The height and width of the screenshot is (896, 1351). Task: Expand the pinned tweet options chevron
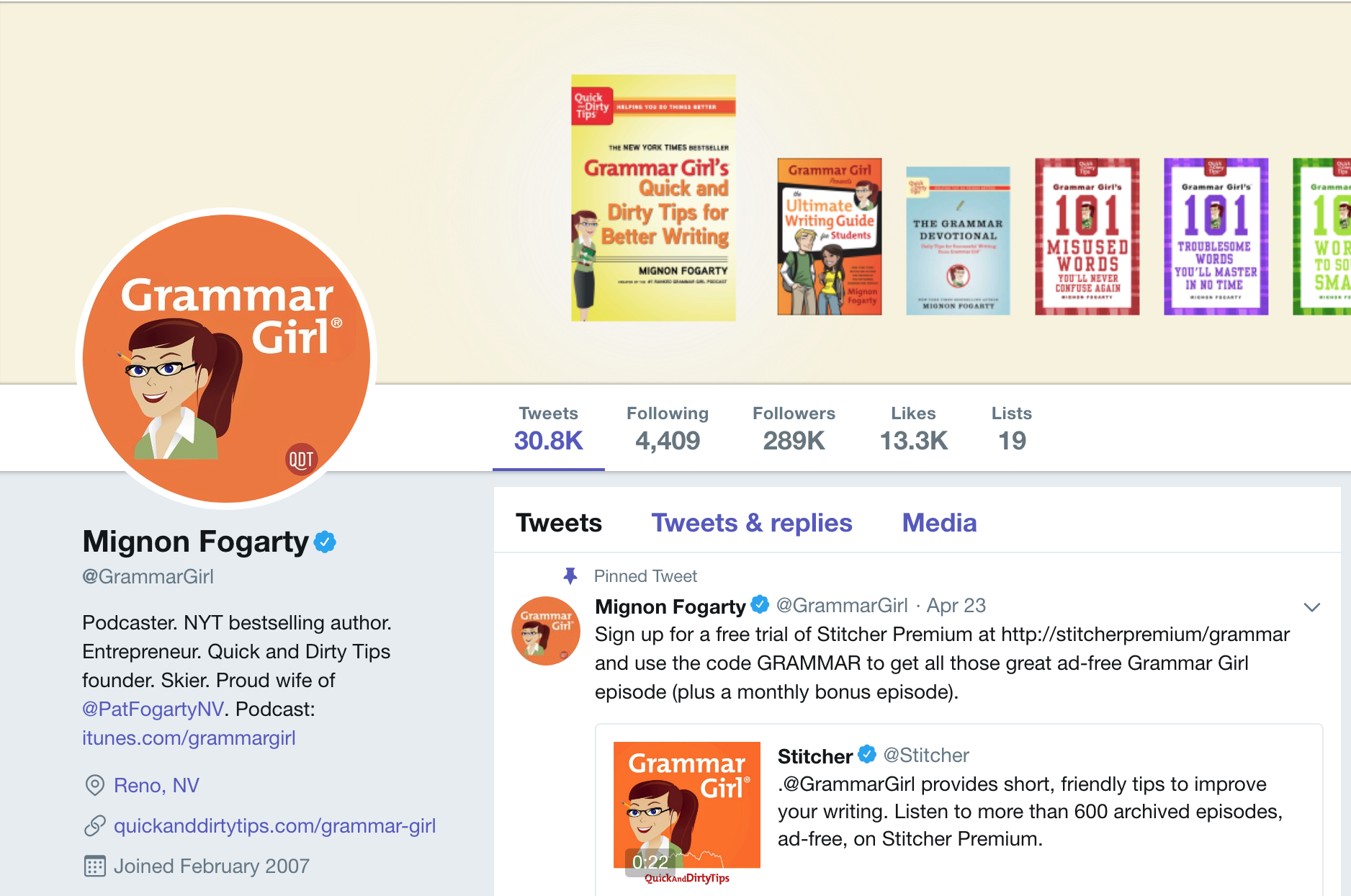1312,607
